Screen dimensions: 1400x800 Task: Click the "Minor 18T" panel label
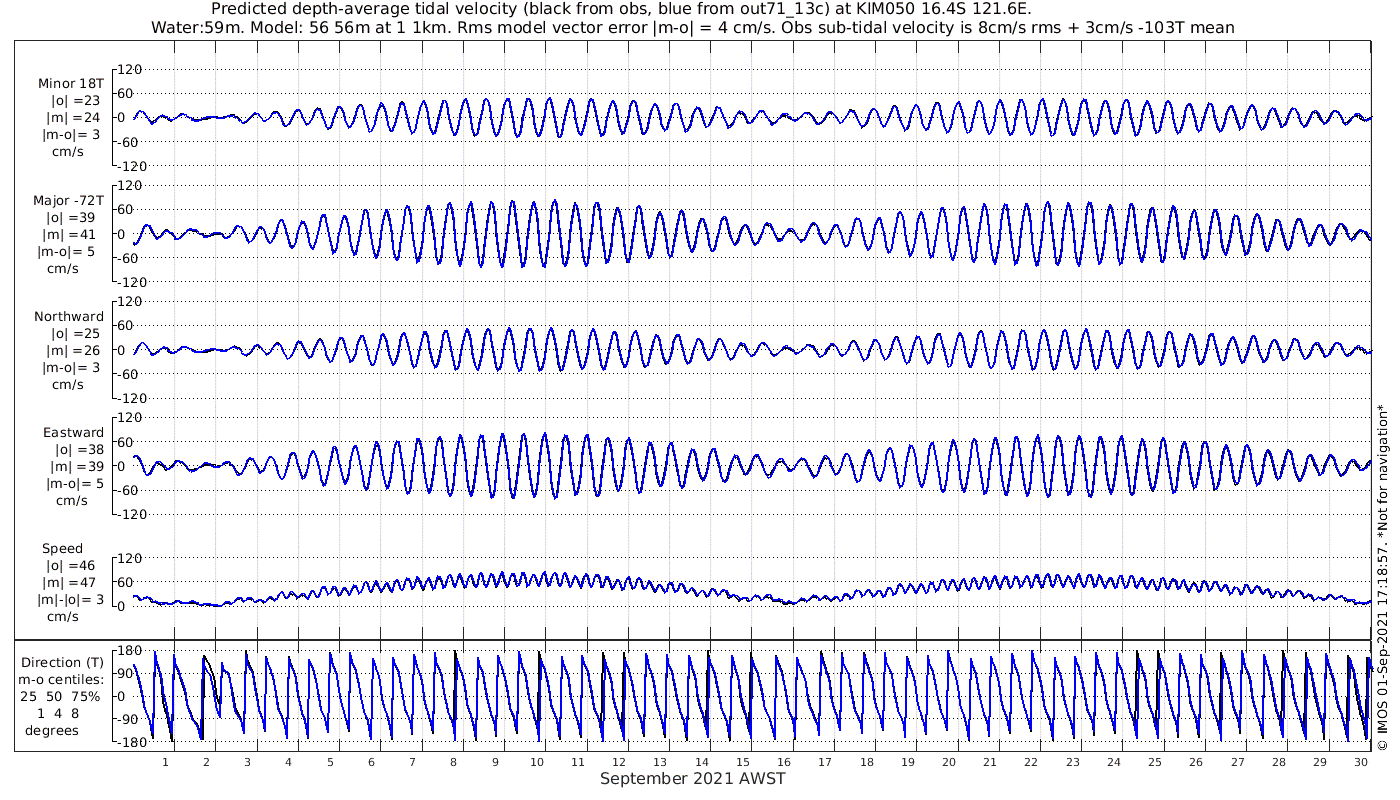point(71,84)
